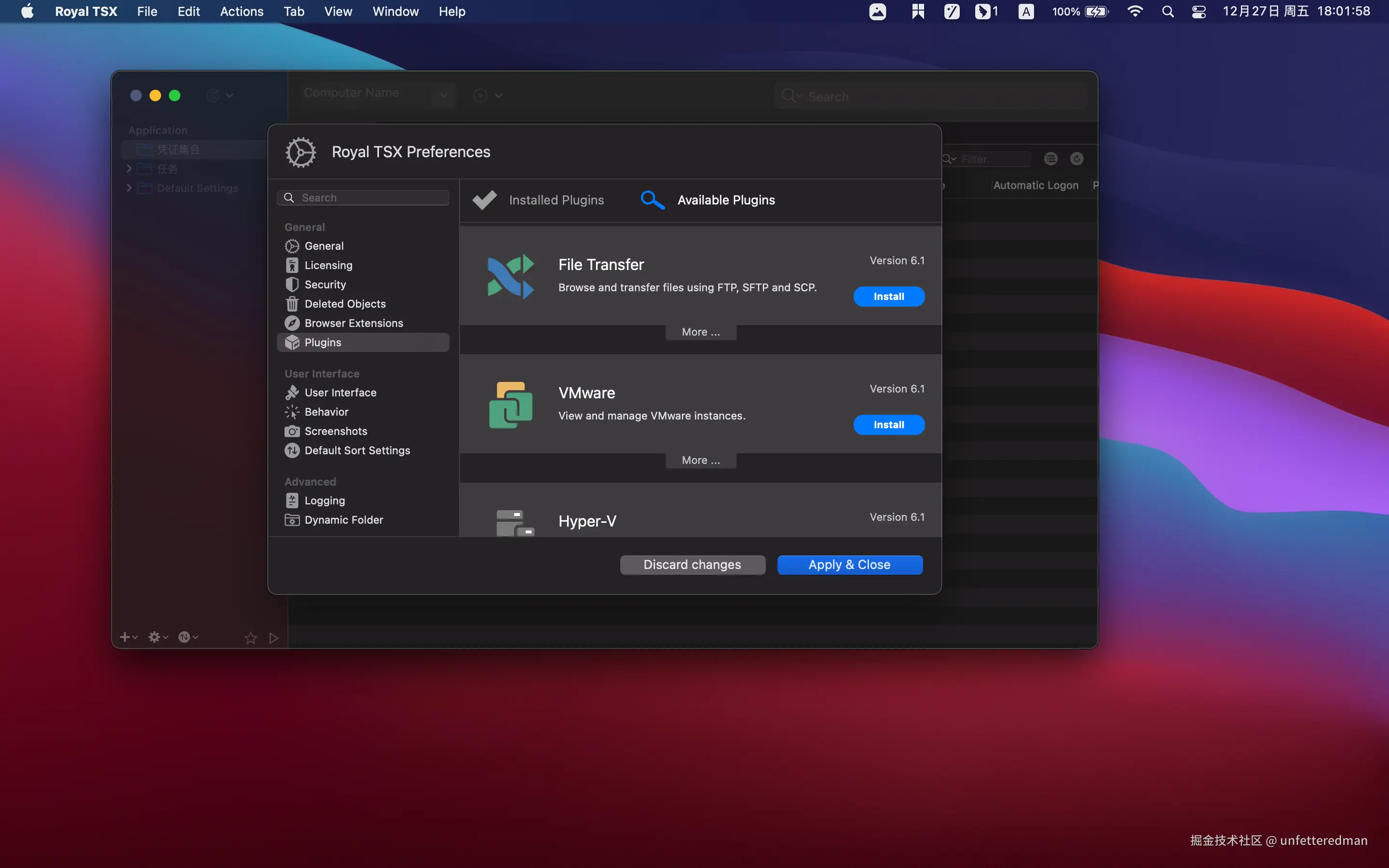Click the File Transfer plugin icon
The width and height of the screenshot is (1389, 868).
pos(510,276)
